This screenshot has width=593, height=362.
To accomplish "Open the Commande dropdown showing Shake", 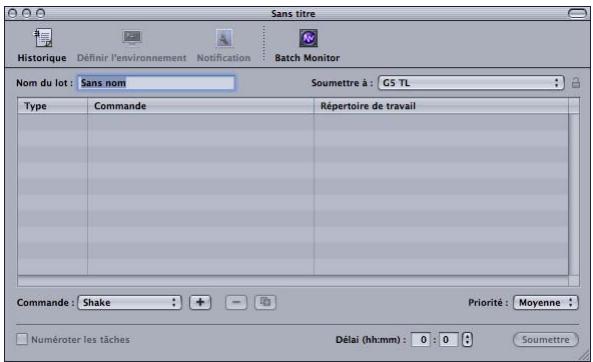I will click(x=129, y=303).
